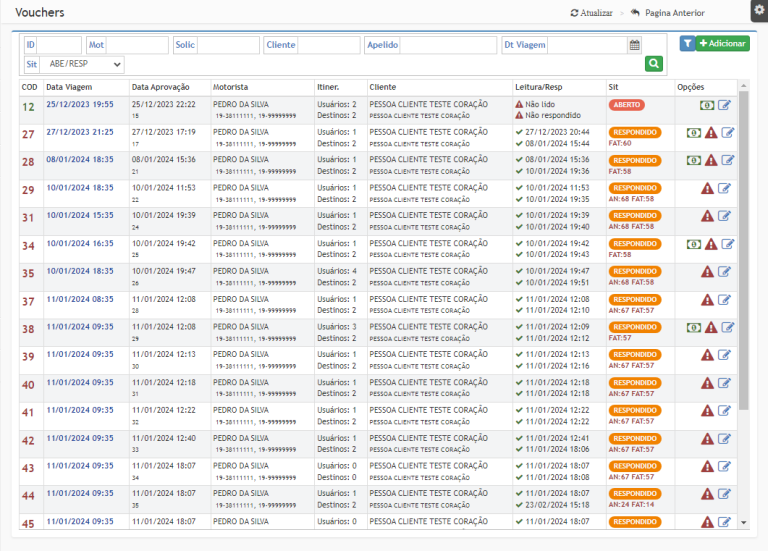The image size is (768, 551).
Task: Click the green search magnifier button
Action: click(x=654, y=64)
